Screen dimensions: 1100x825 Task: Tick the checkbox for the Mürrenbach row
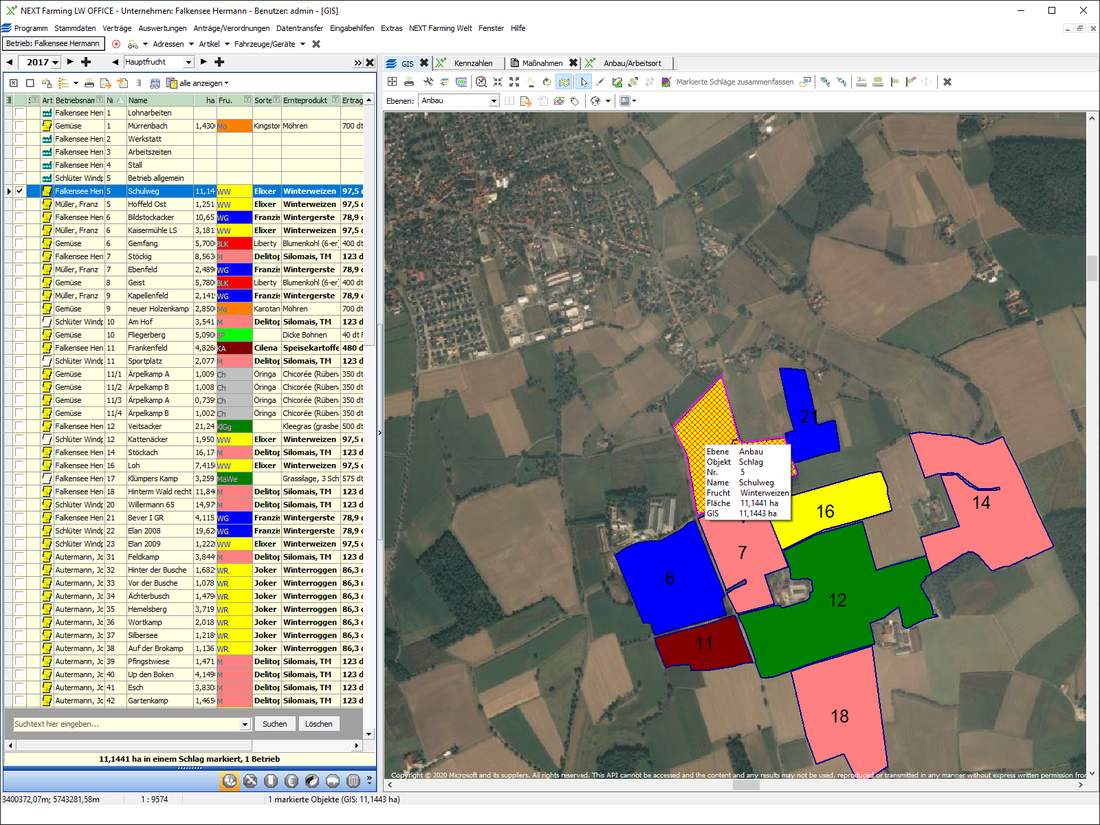pos(20,126)
